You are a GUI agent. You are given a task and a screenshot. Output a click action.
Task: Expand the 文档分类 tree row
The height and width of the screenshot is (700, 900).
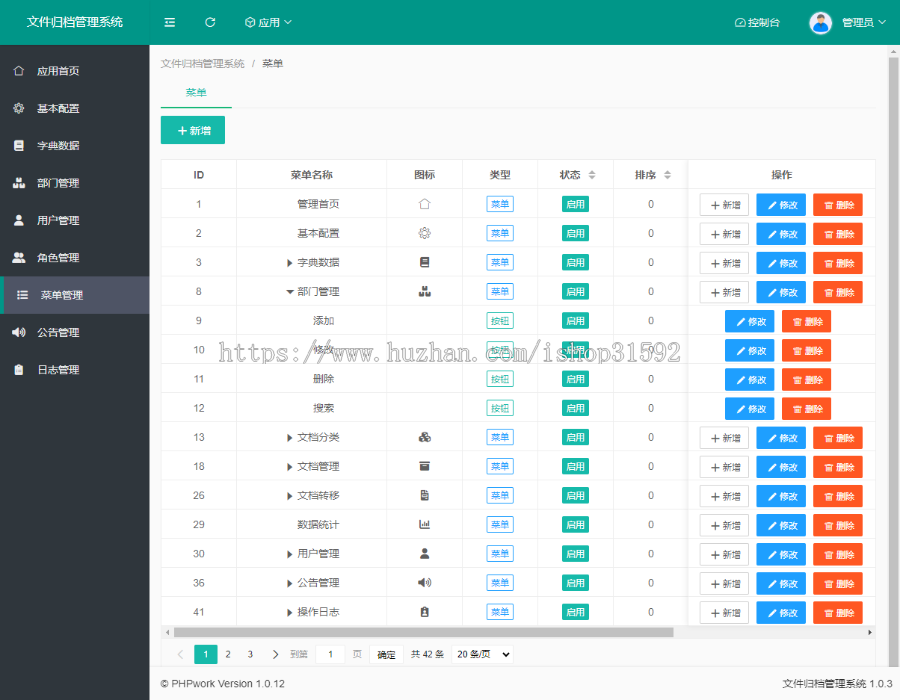(x=289, y=438)
